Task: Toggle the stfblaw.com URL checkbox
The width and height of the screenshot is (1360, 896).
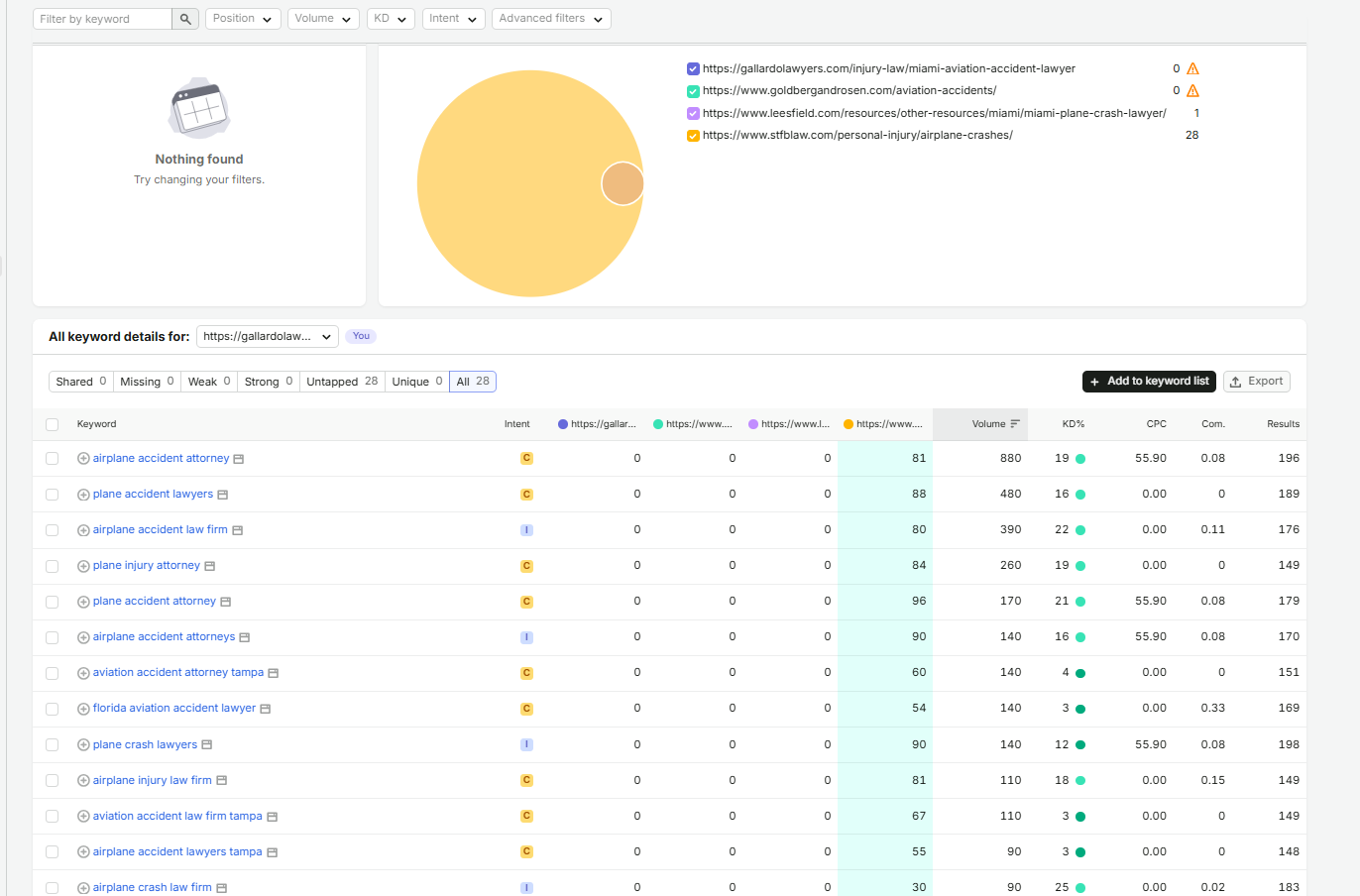Action: [693, 136]
